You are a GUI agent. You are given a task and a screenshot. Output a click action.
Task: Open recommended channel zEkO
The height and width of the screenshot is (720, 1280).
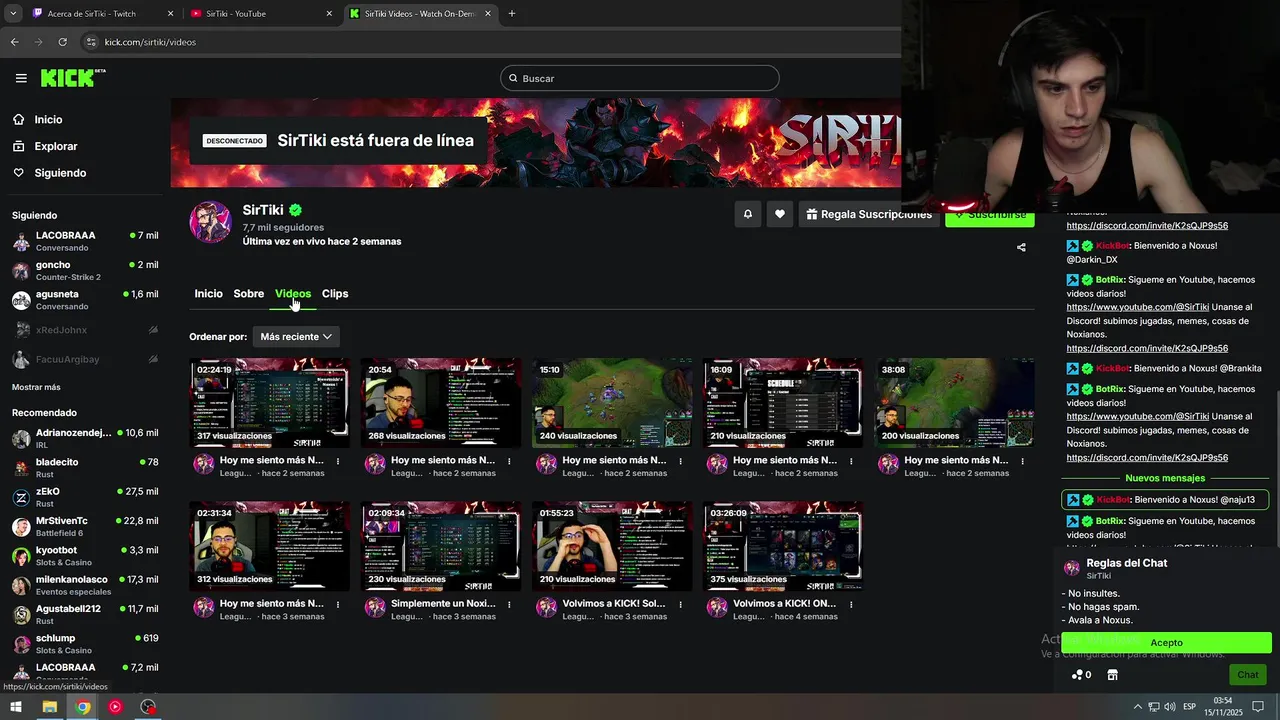[84, 497]
